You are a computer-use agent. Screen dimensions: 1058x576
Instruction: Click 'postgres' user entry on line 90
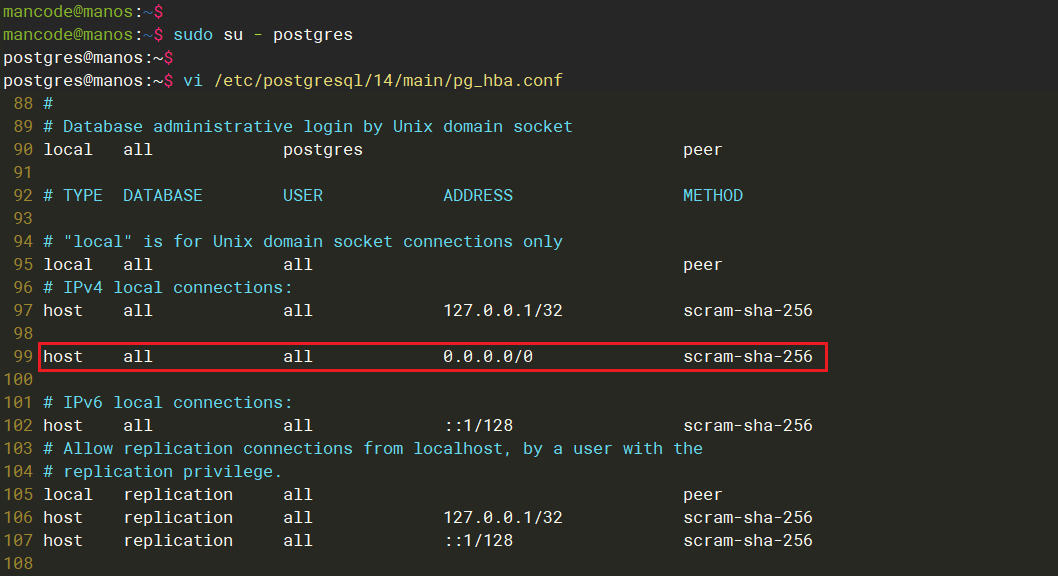pyautogui.click(x=322, y=150)
